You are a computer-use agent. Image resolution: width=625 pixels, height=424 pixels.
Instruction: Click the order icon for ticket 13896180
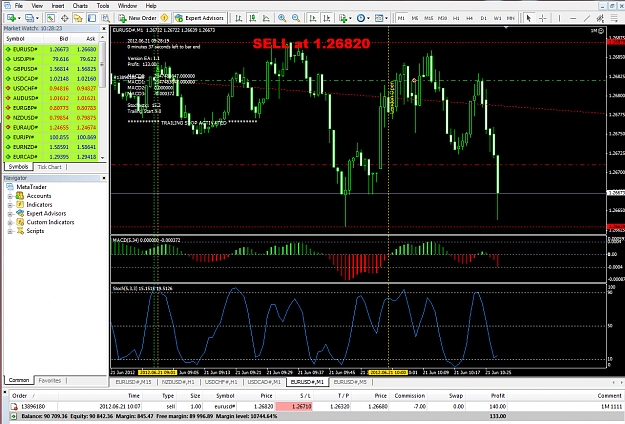click(x=14, y=406)
